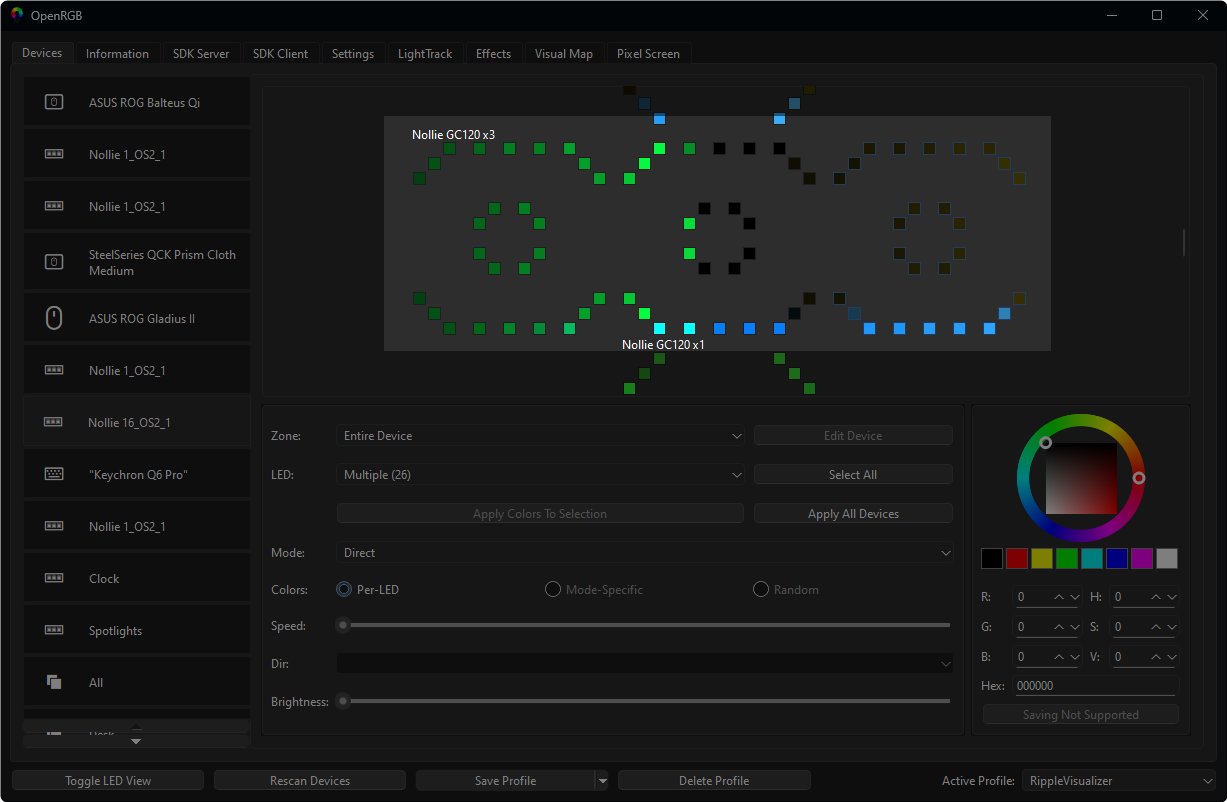The image size is (1227, 802).
Task: Decrease the G value with down arrow
Action: click(x=1075, y=627)
